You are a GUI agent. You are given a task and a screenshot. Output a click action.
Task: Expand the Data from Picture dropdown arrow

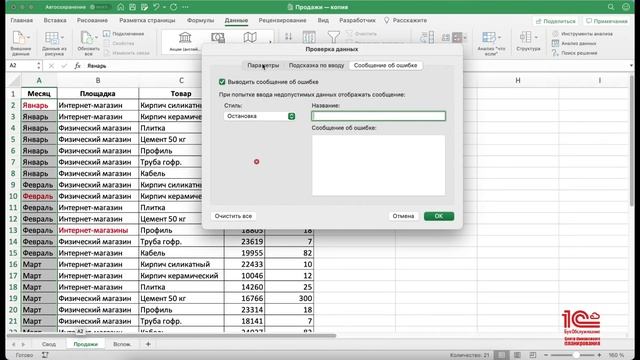click(62, 38)
